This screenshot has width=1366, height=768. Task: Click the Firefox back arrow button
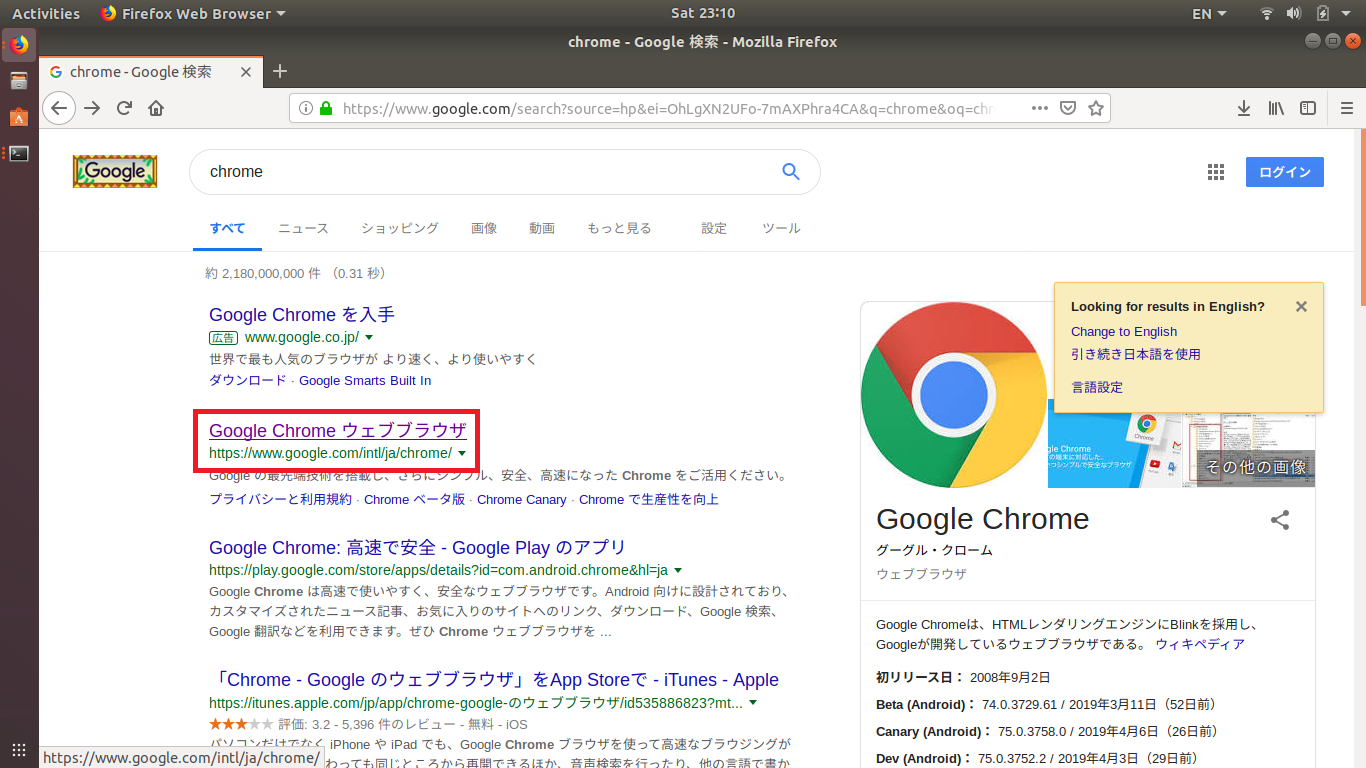[x=59, y=108]
